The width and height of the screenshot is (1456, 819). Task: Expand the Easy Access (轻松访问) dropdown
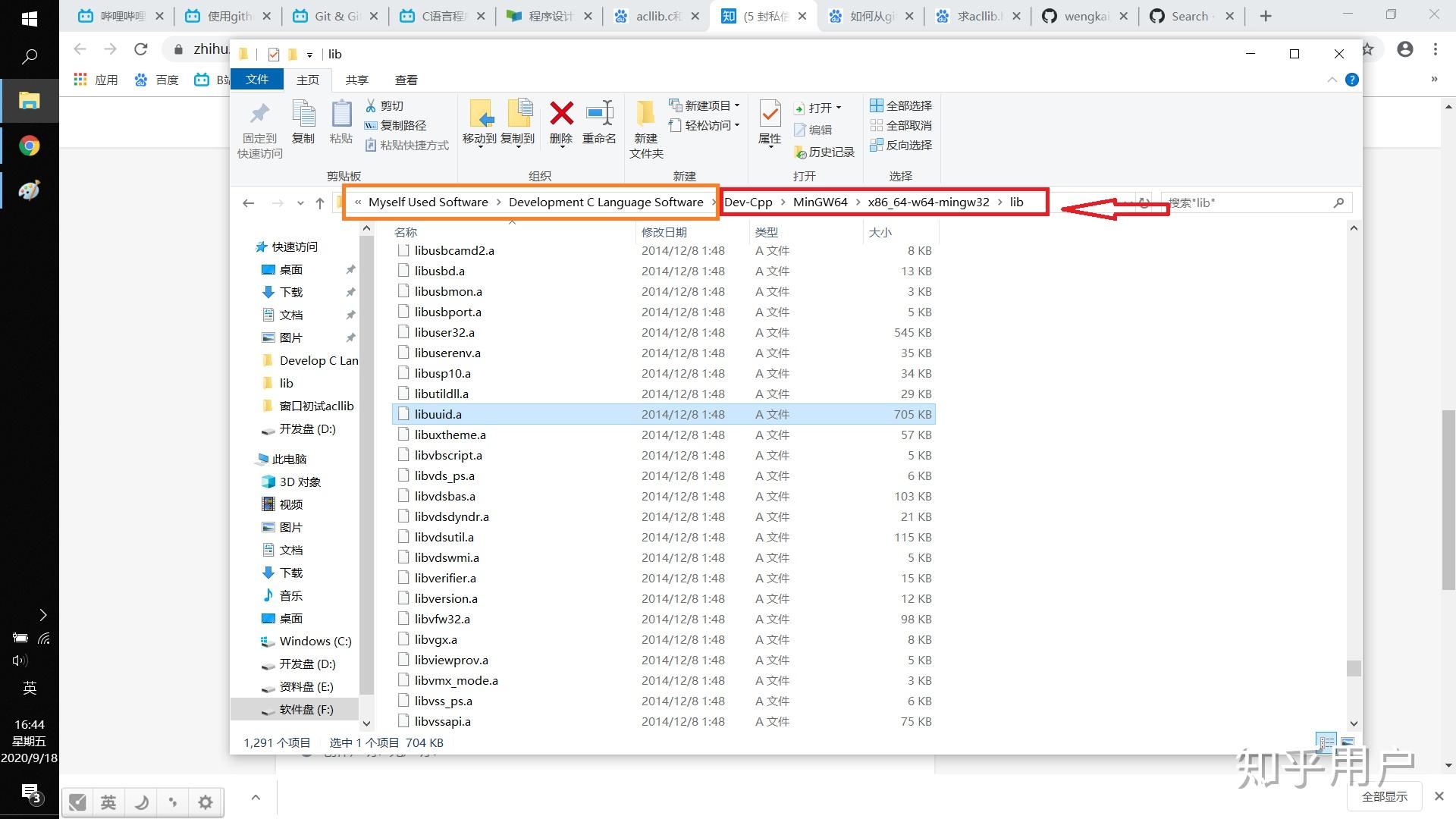705,125
